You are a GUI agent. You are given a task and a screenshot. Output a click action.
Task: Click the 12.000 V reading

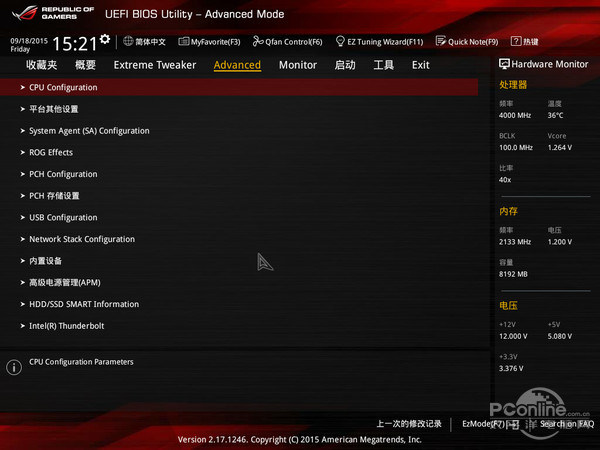click(x=513, y=336)
